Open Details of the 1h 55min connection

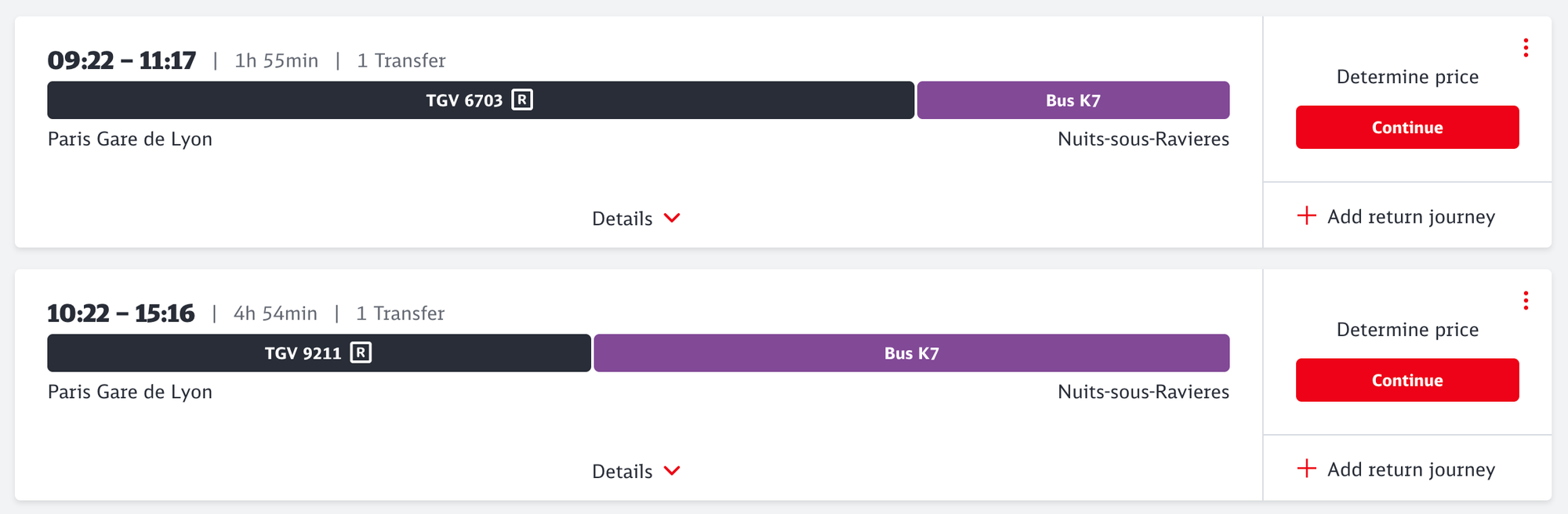(x=622, y=219)
